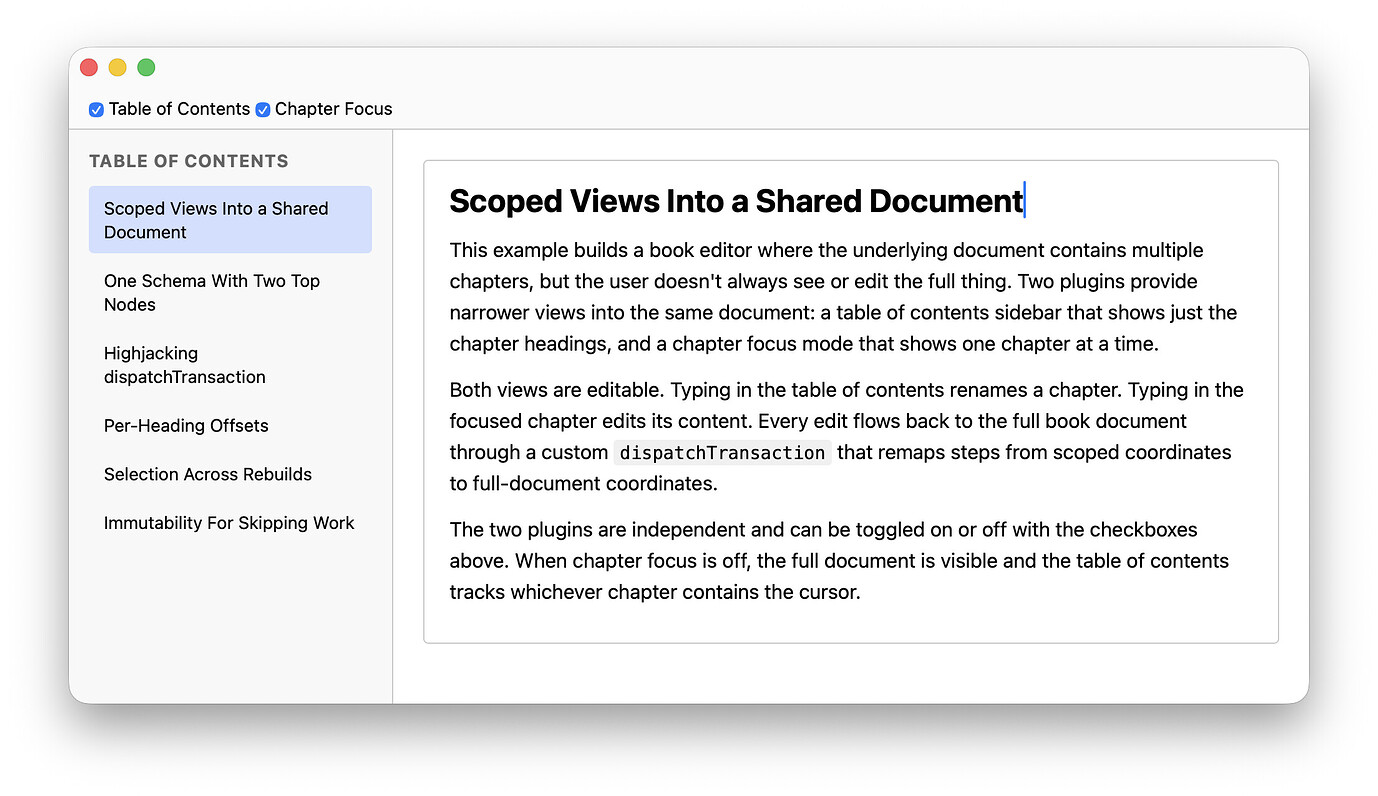Screen dimensions: 1378x796
Task: Click the paragraph beginning 'The two plugins are independent'
Action: coord(838,561)
